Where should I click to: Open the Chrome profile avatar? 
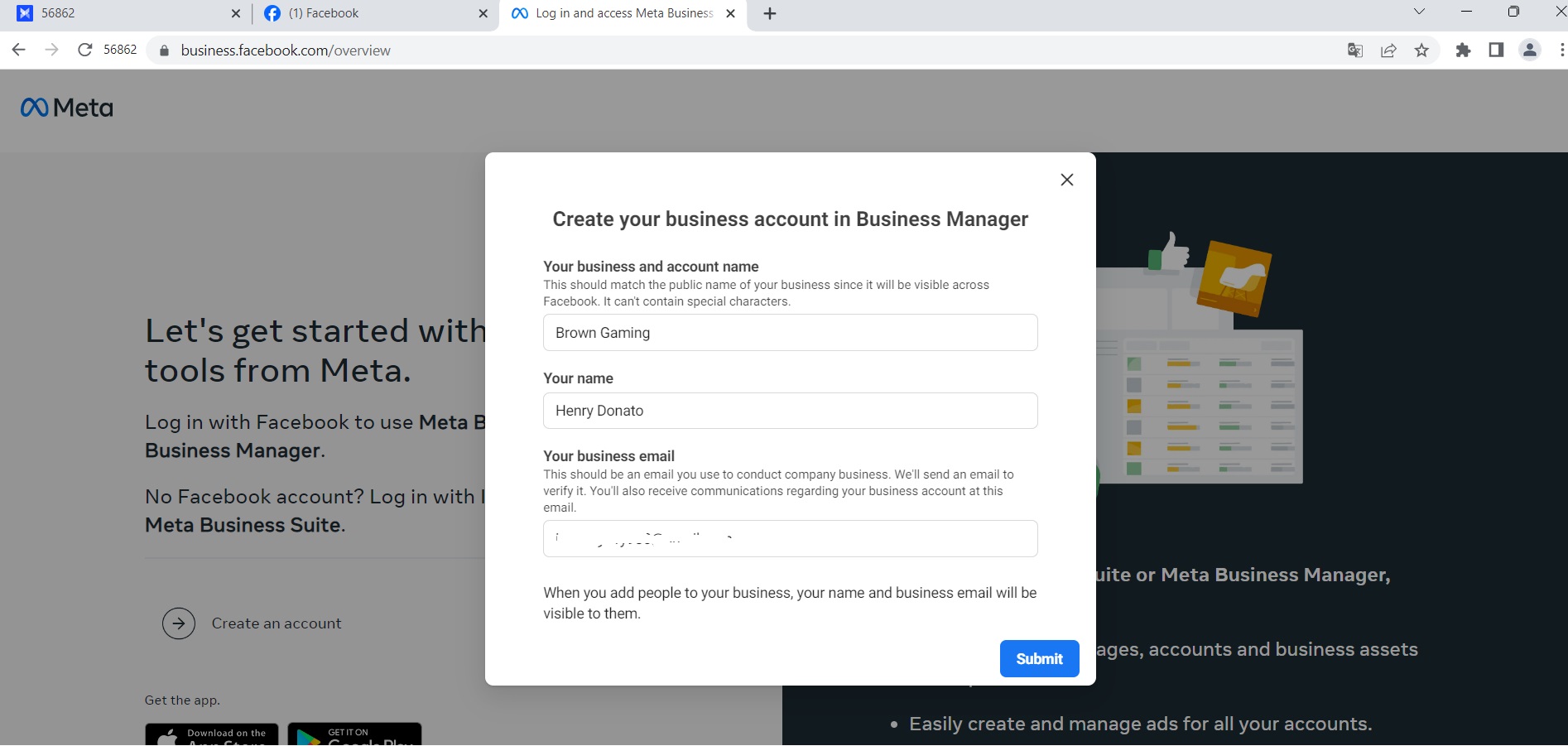pyautogui.click(x=1530, y=51)
